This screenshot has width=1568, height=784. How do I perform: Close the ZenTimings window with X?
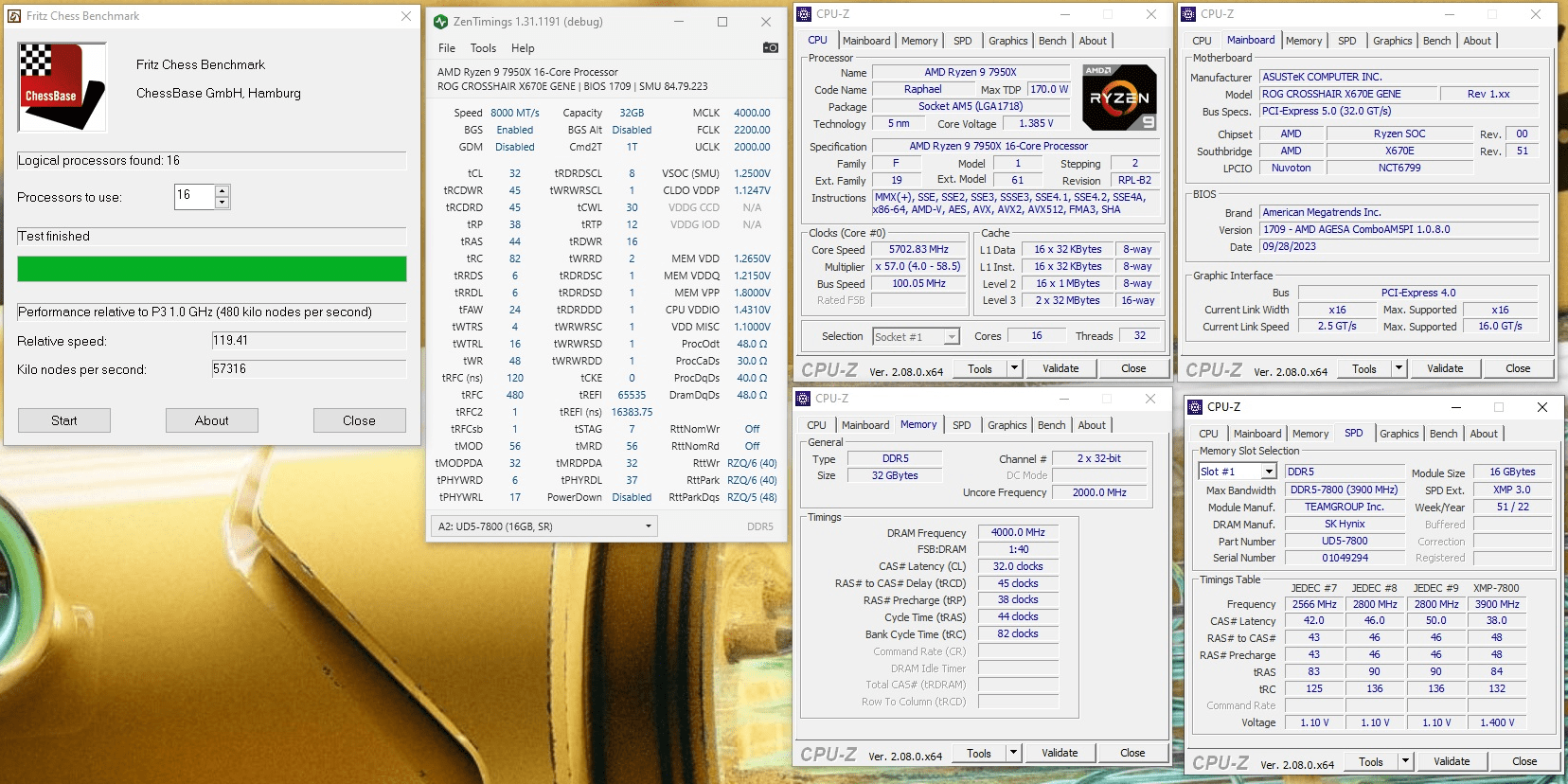[x=766, y=22]
